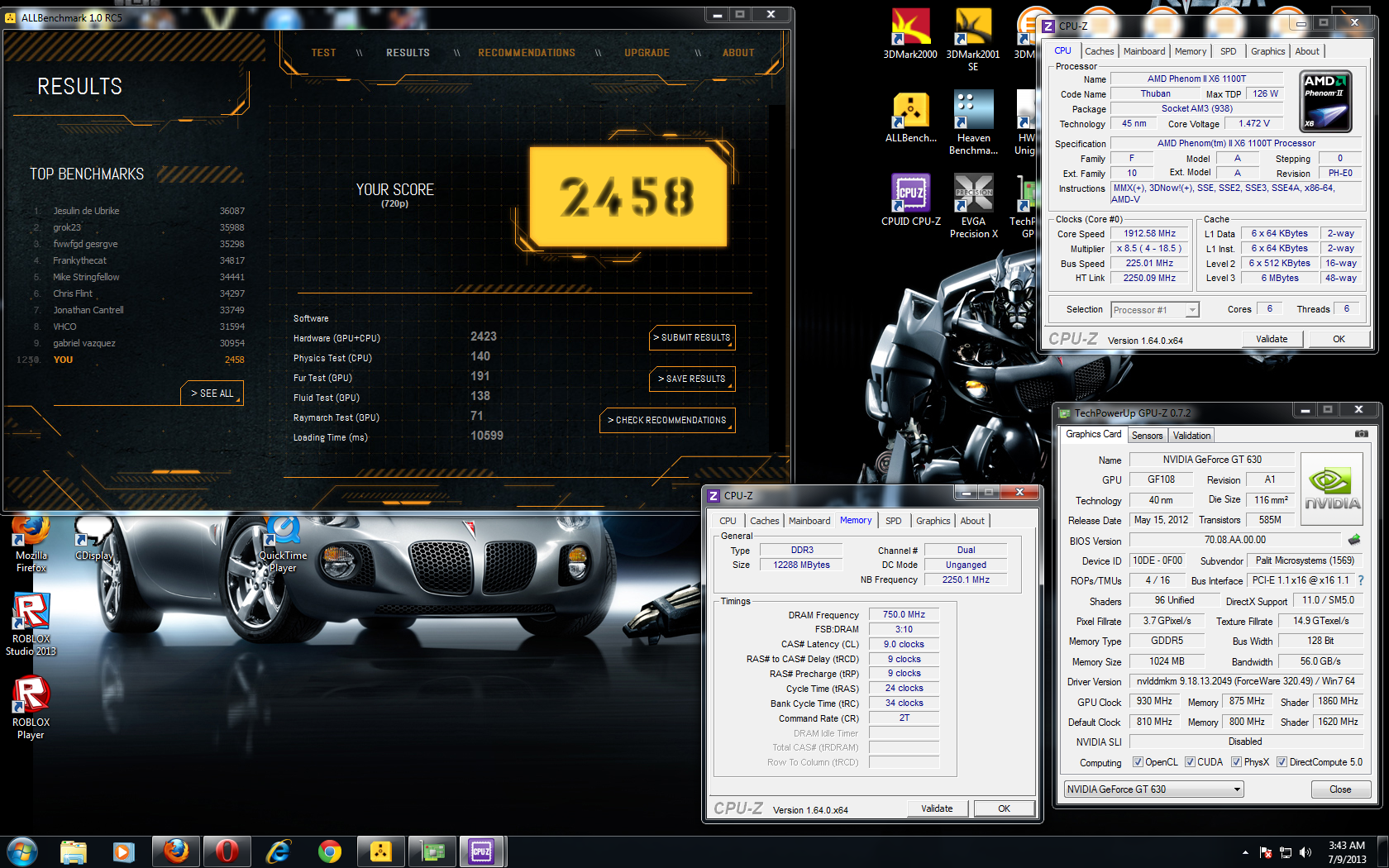The height and width of the screenshot is (868, 1389).
Task: Click the "GDDR5" Memory Type field
Action: [1167, 641]
